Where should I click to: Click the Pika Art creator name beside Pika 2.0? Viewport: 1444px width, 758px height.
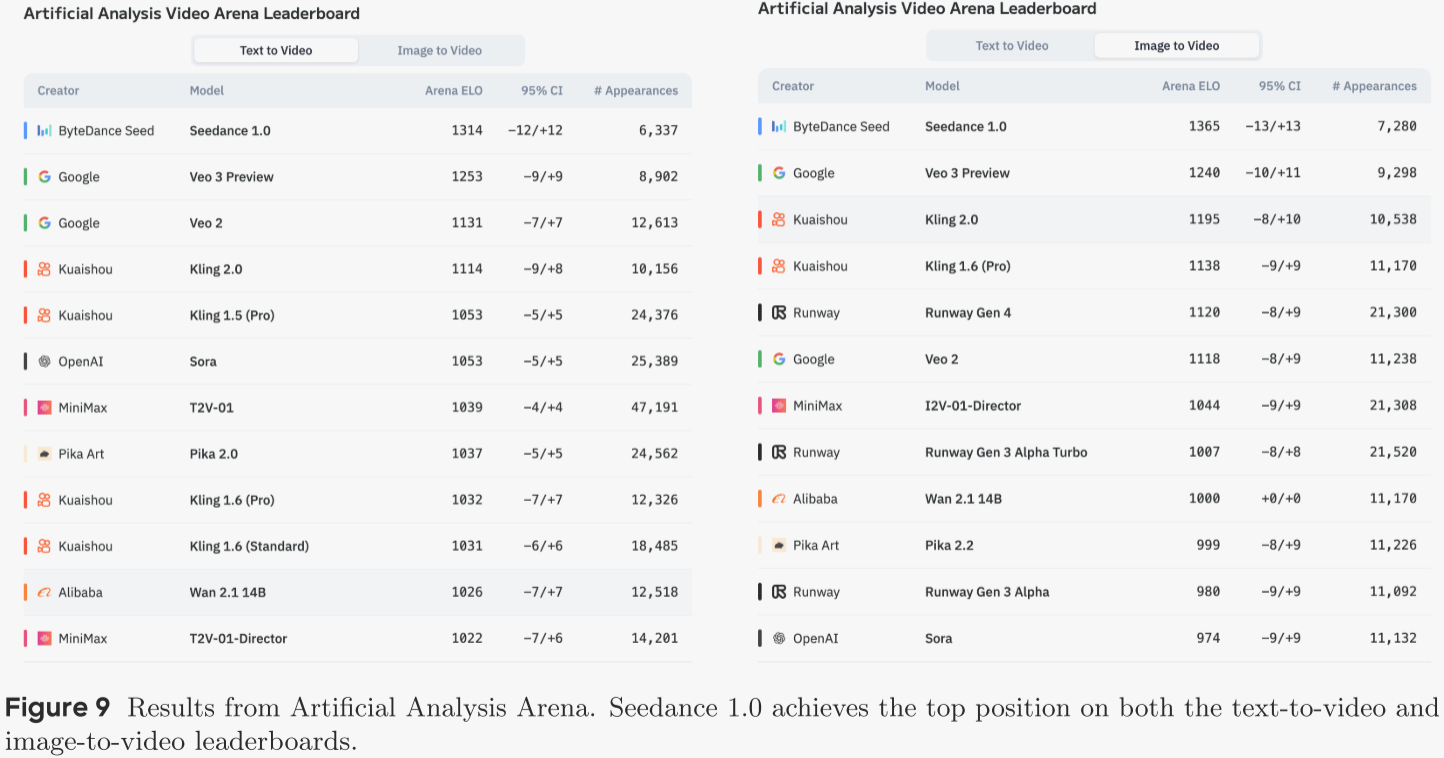click(81, 454)
